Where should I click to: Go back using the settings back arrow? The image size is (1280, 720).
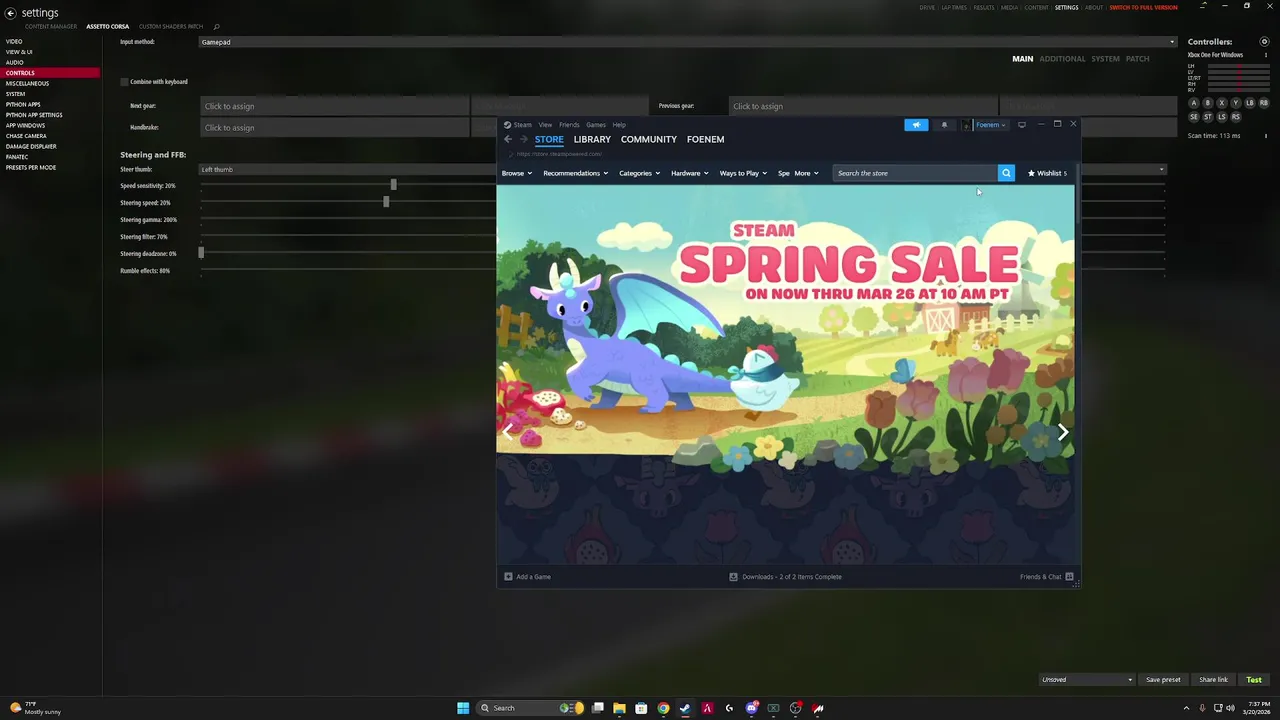pos(10,13)
